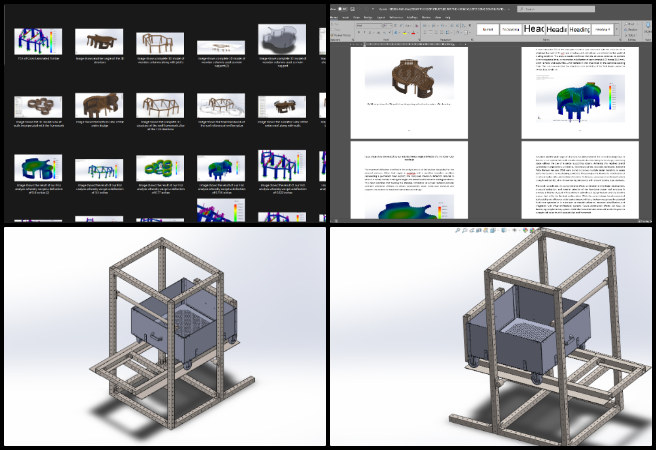Open the Find dropdown in Editing group

point(630,25)
